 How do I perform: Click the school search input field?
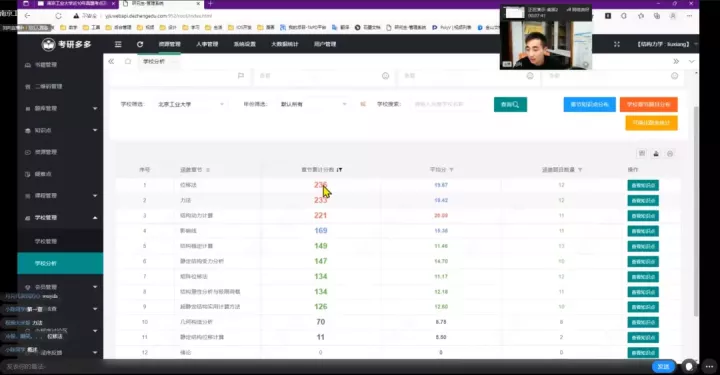[445, 104]
